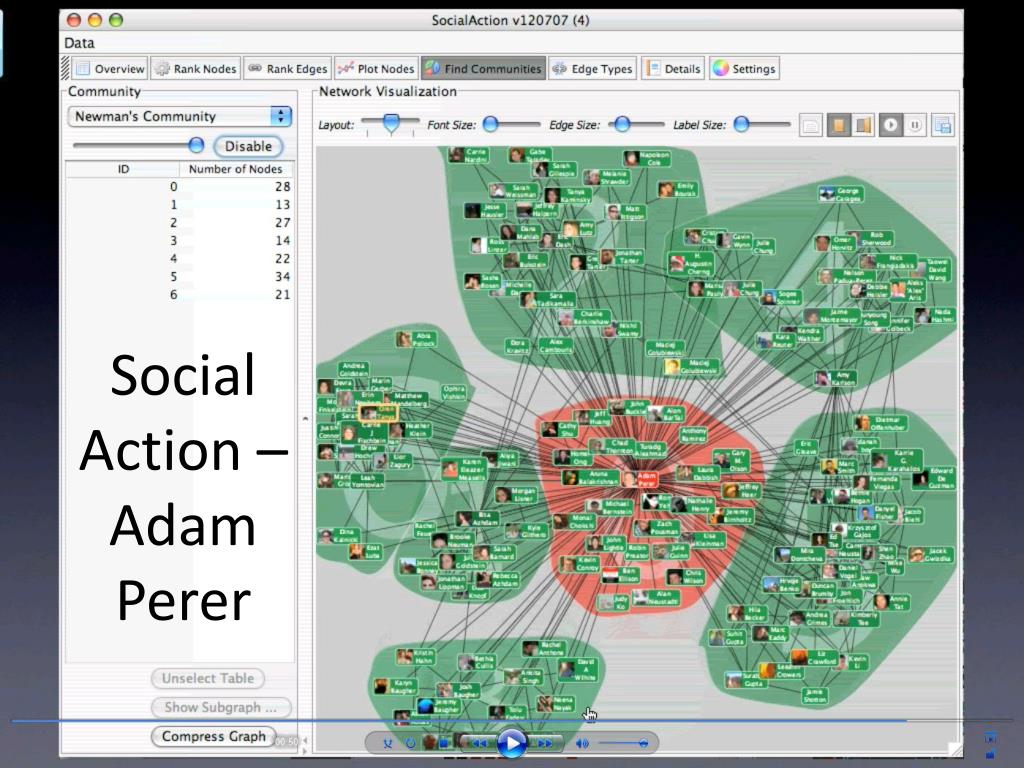This screenshot has height=768, width=1024.
Task: Click the Compress Graph button
Action: point(214,737)
